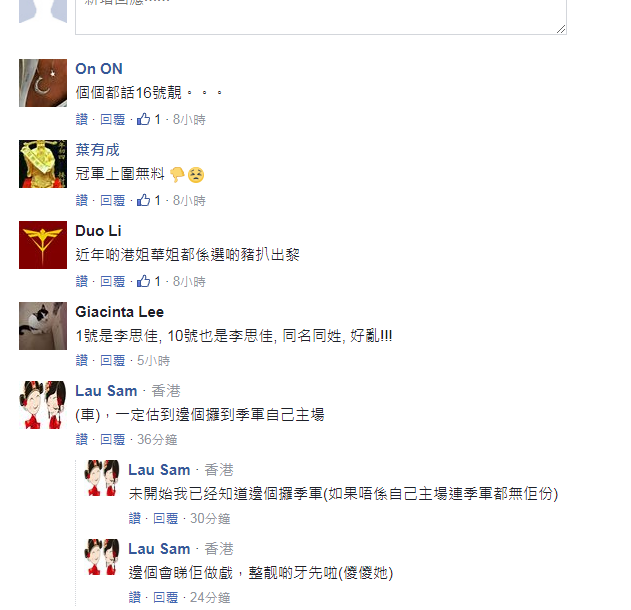Screen dimensions: 631x610
Task: Click the resize handle of the comment box
Action: (561, 29)
